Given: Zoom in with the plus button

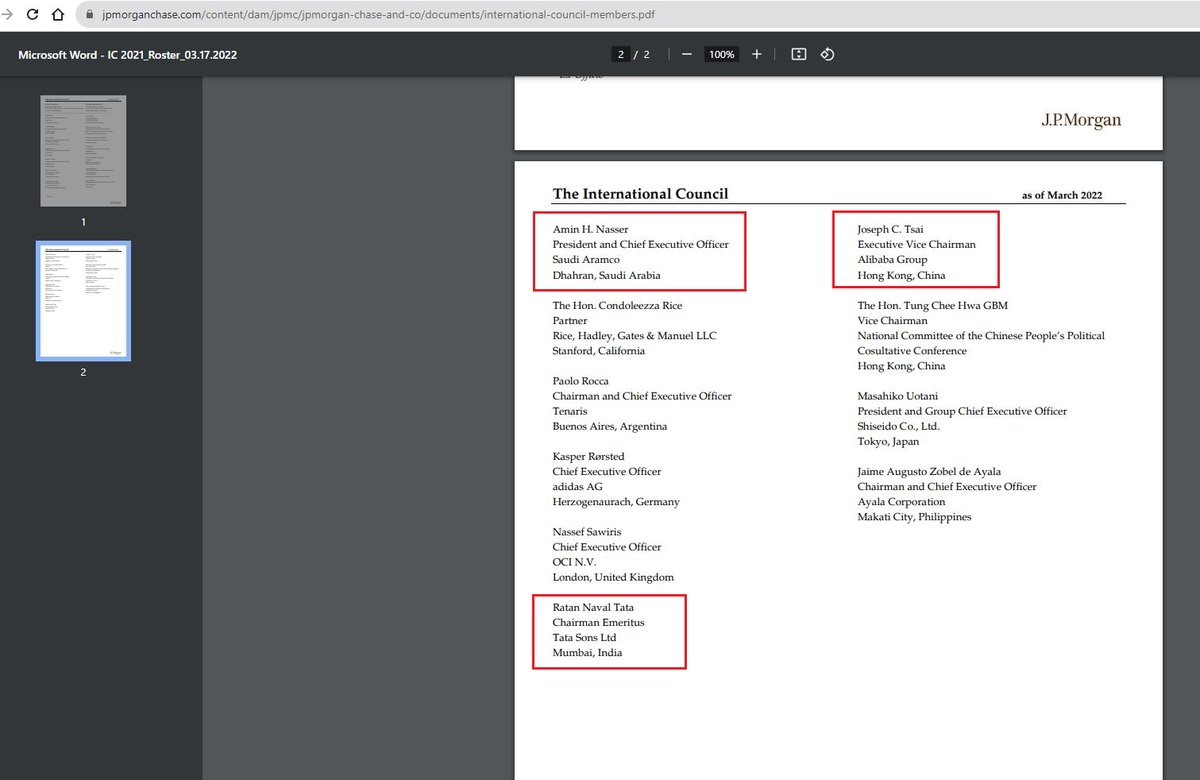Looking at the screenshot, I should click(756, 54).
